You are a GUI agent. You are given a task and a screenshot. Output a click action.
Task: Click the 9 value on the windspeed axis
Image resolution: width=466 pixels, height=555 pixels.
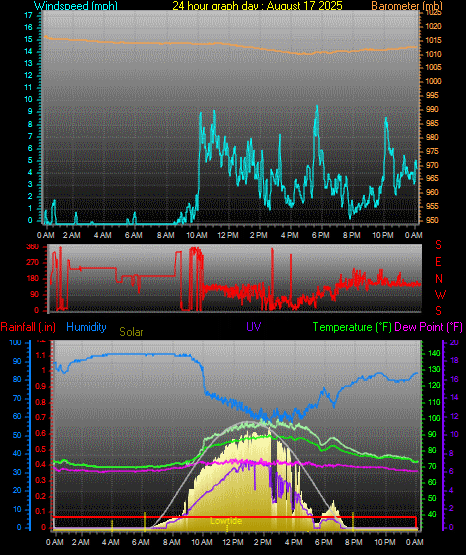[x=30, y=111]
